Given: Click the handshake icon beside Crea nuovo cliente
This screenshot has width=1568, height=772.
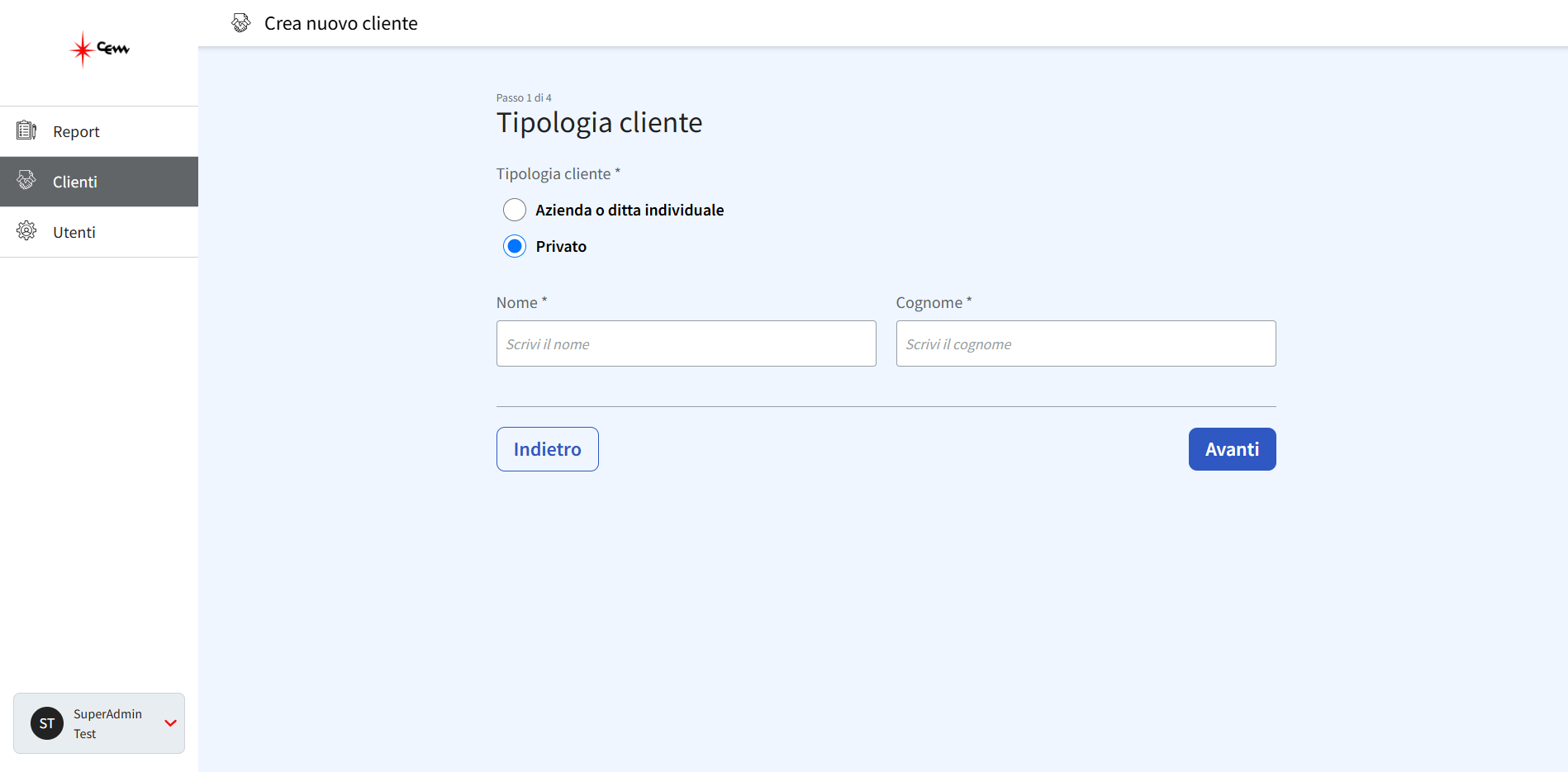Looking at the screenshot, I should 240,23.
